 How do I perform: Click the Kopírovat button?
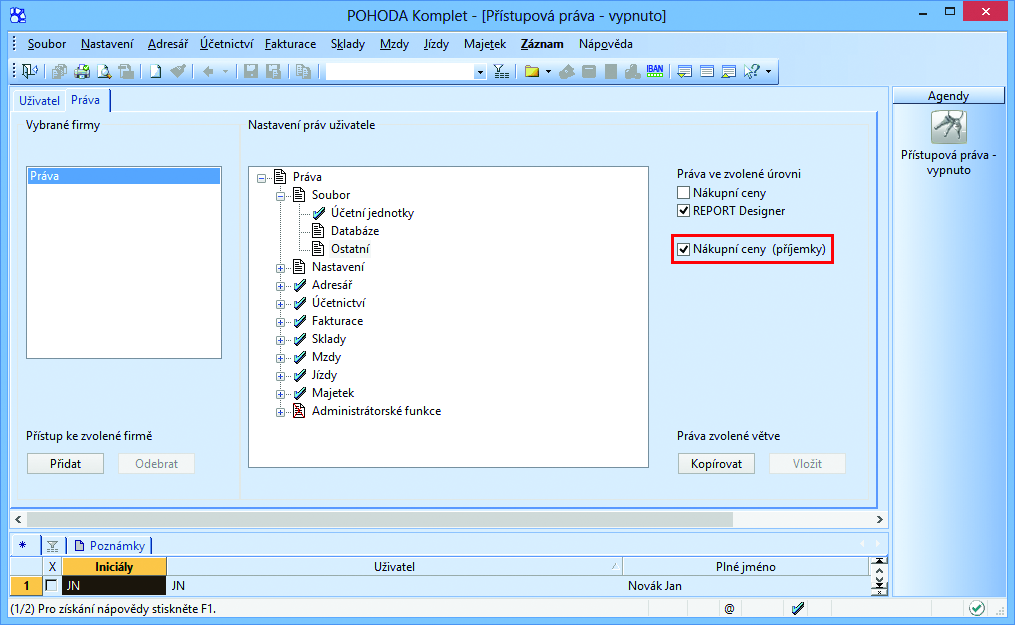coord(716,464)
